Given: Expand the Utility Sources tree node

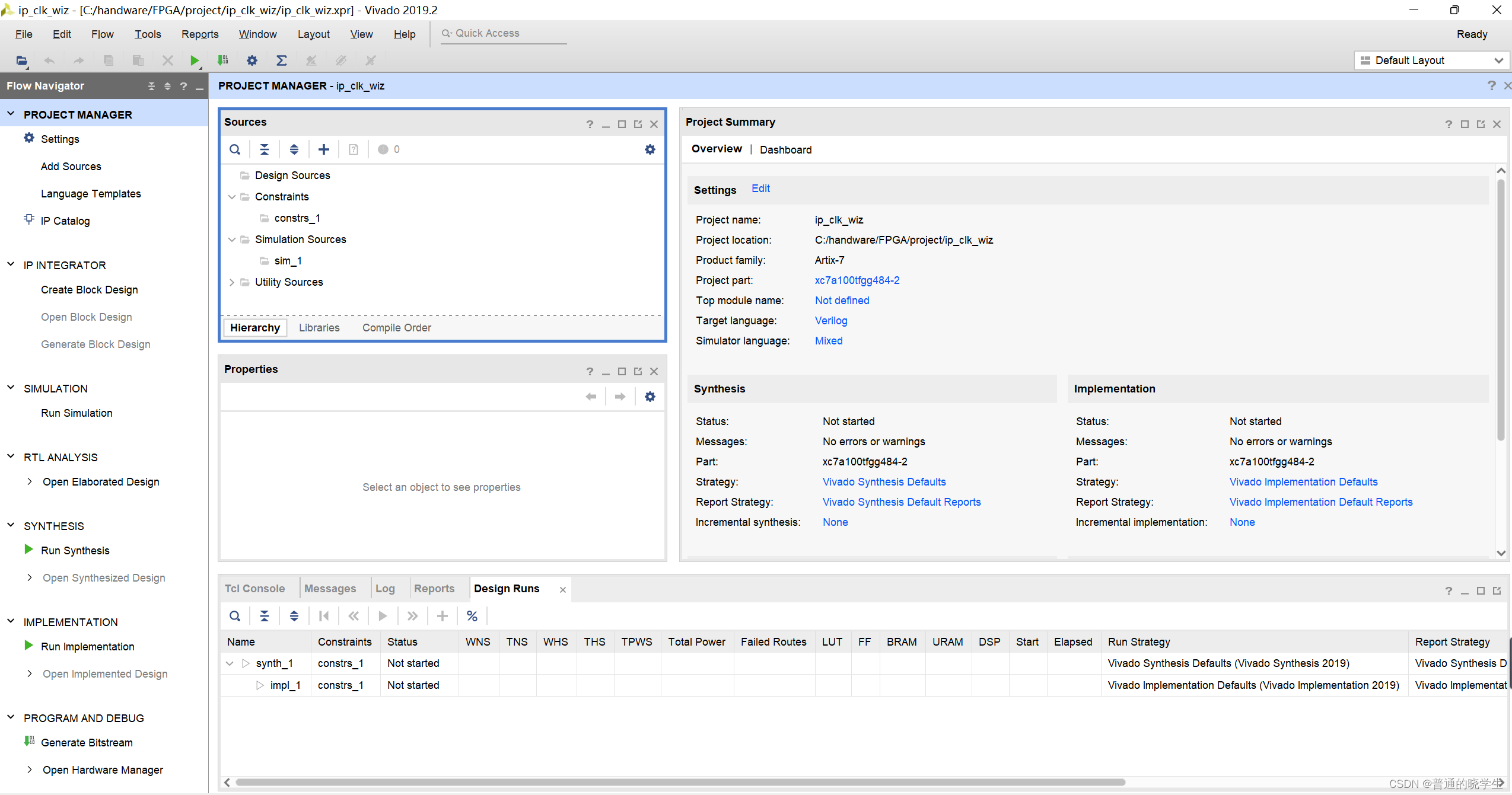Looking at the screenshot, I should click(232, 282).
